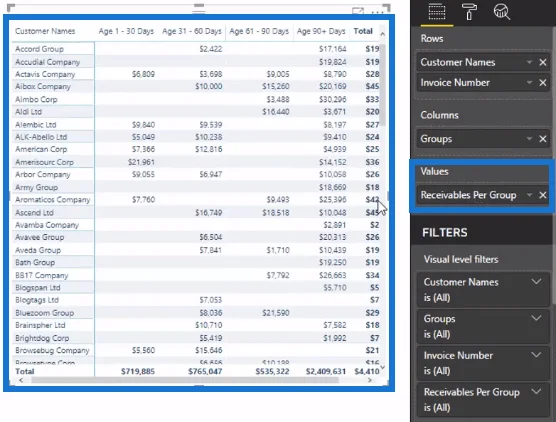
Task: Click the Focus mode icon on visual
Action: pyautogui.click(x=358, y=11)
